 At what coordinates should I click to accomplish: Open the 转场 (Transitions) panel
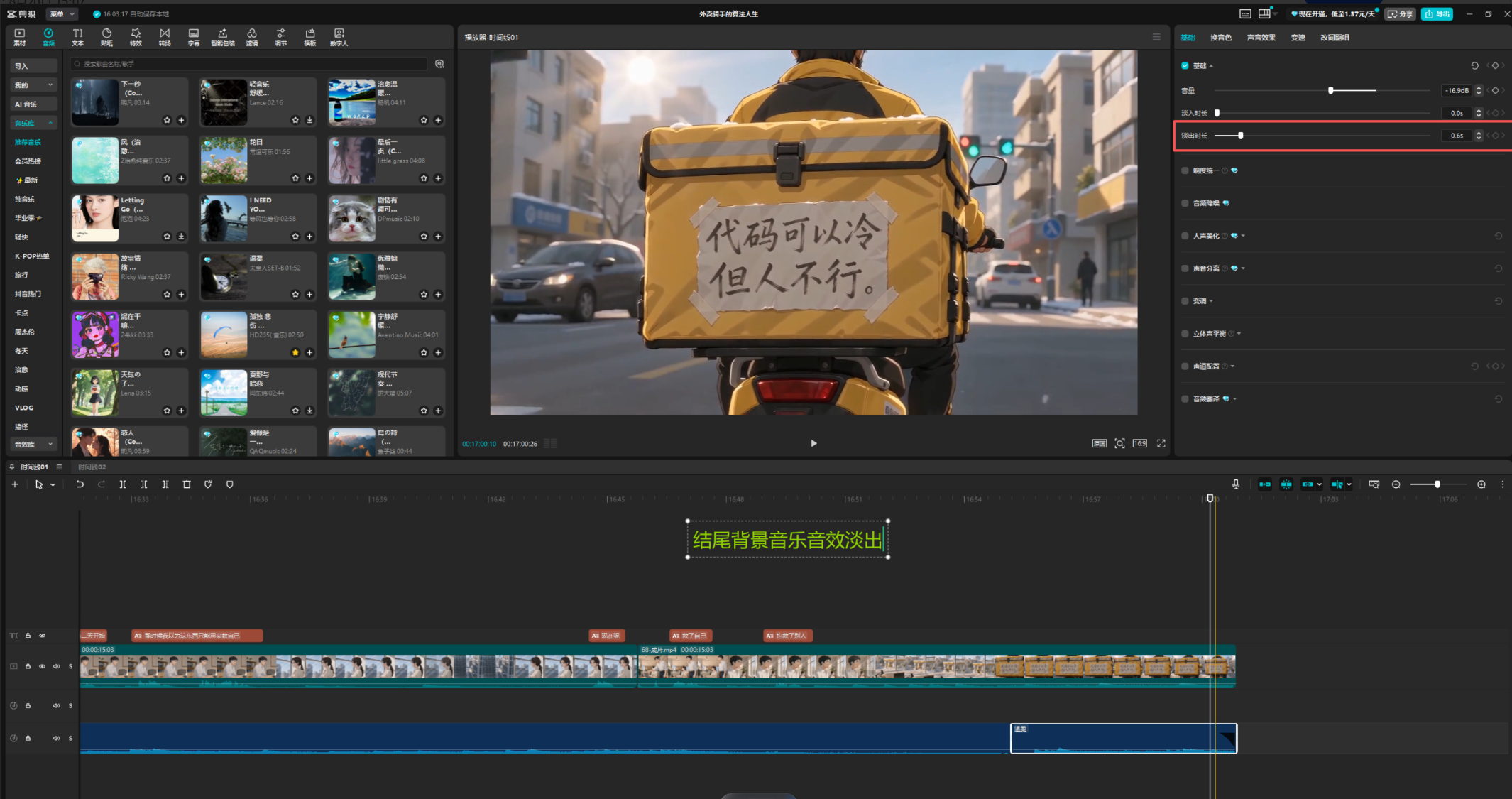click(x=165, y=37)
